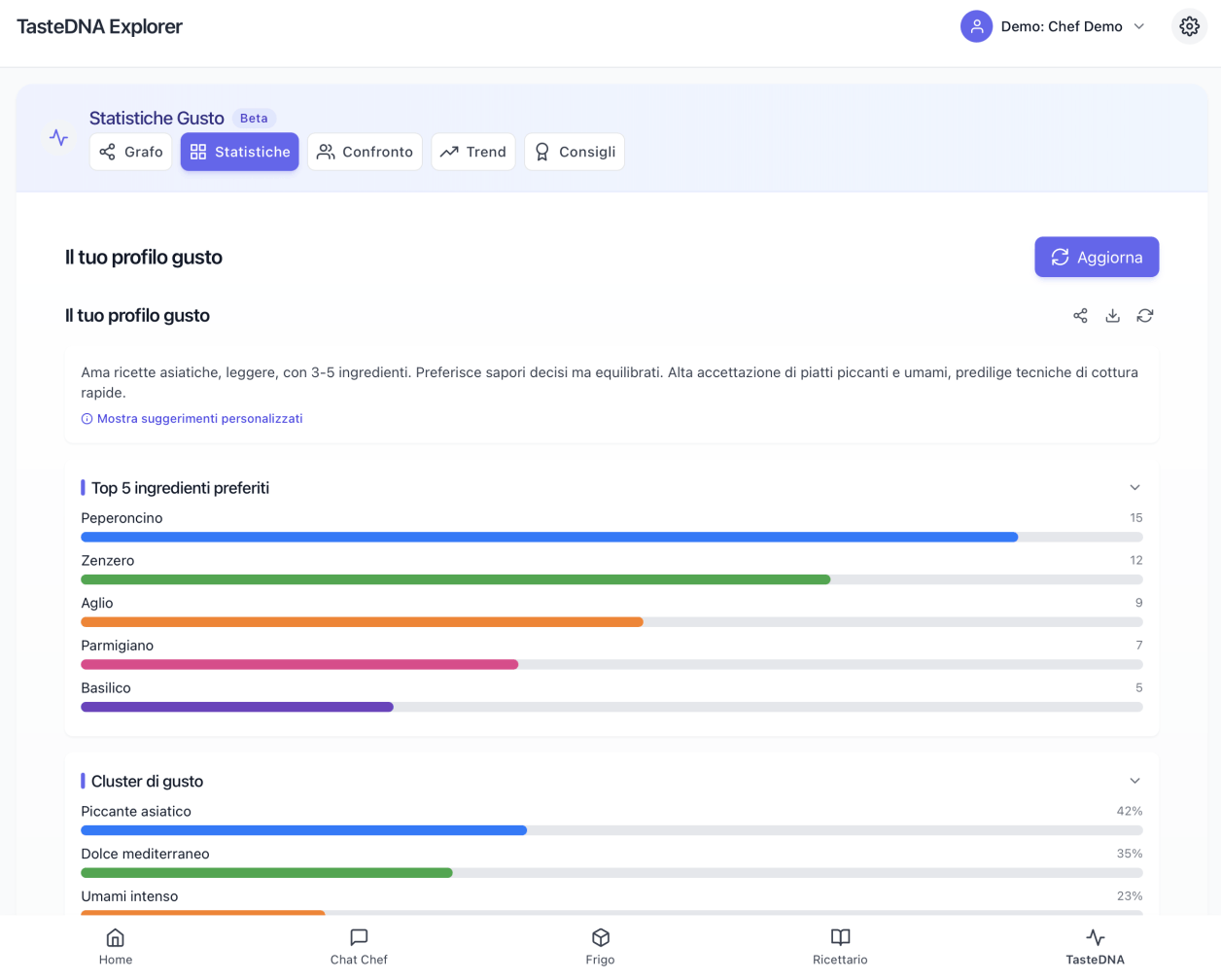
Task: Click Mostra suggerimenti personalizzati link
Action: (199, 419)
